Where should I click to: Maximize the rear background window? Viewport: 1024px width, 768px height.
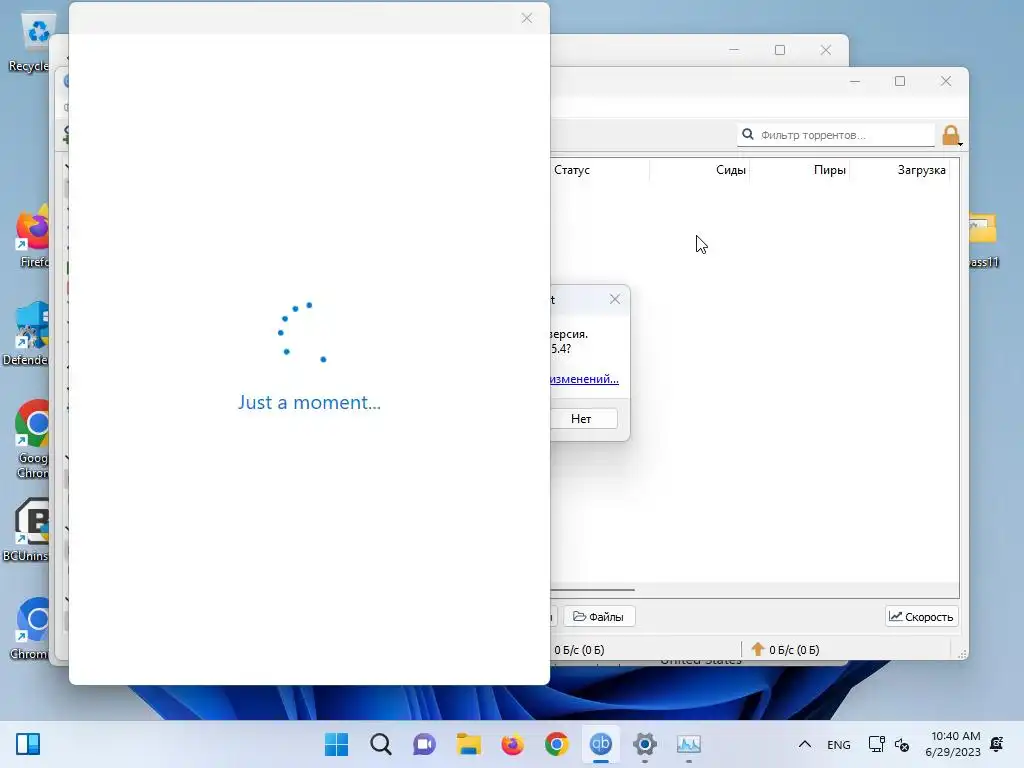(780, 50)
